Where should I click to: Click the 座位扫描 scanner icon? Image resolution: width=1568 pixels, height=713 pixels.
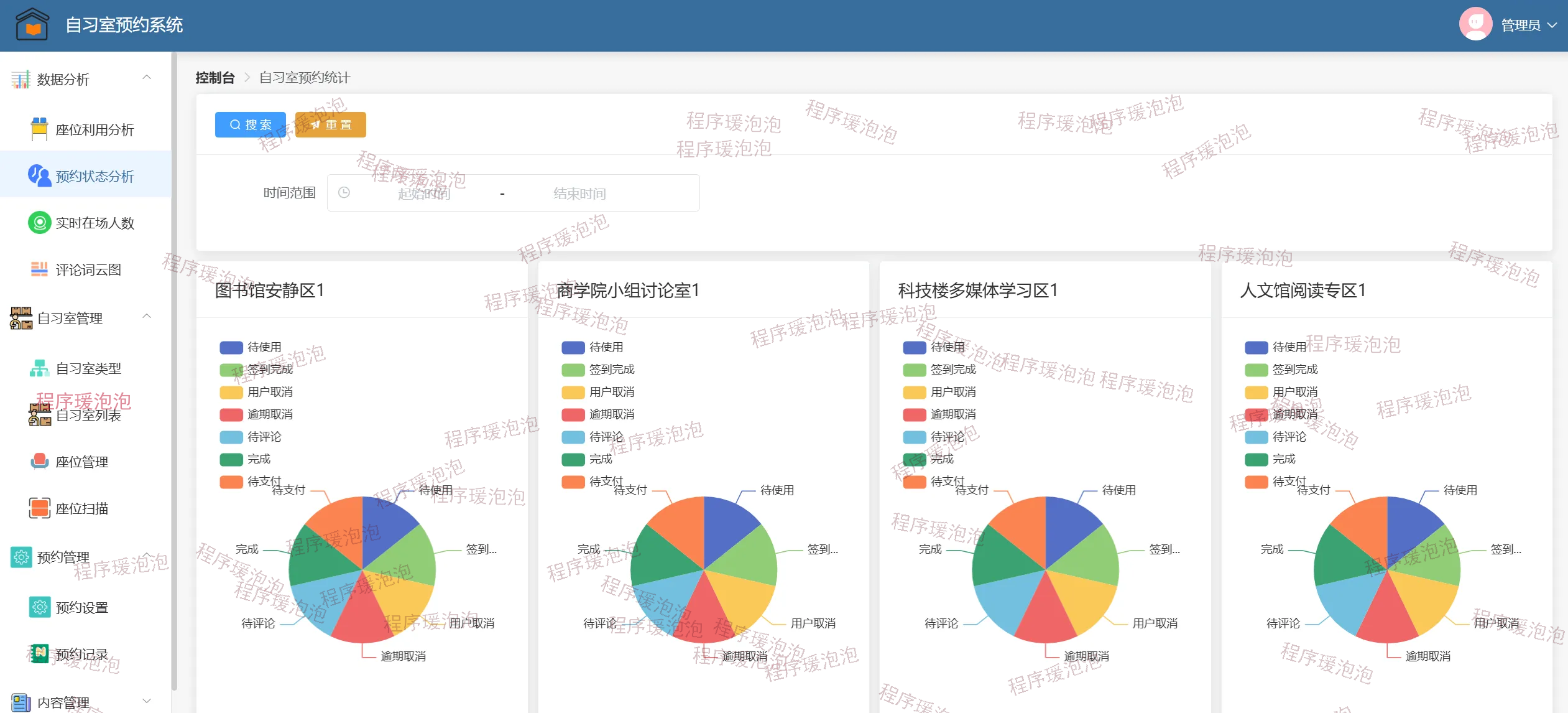coord(39,508)
